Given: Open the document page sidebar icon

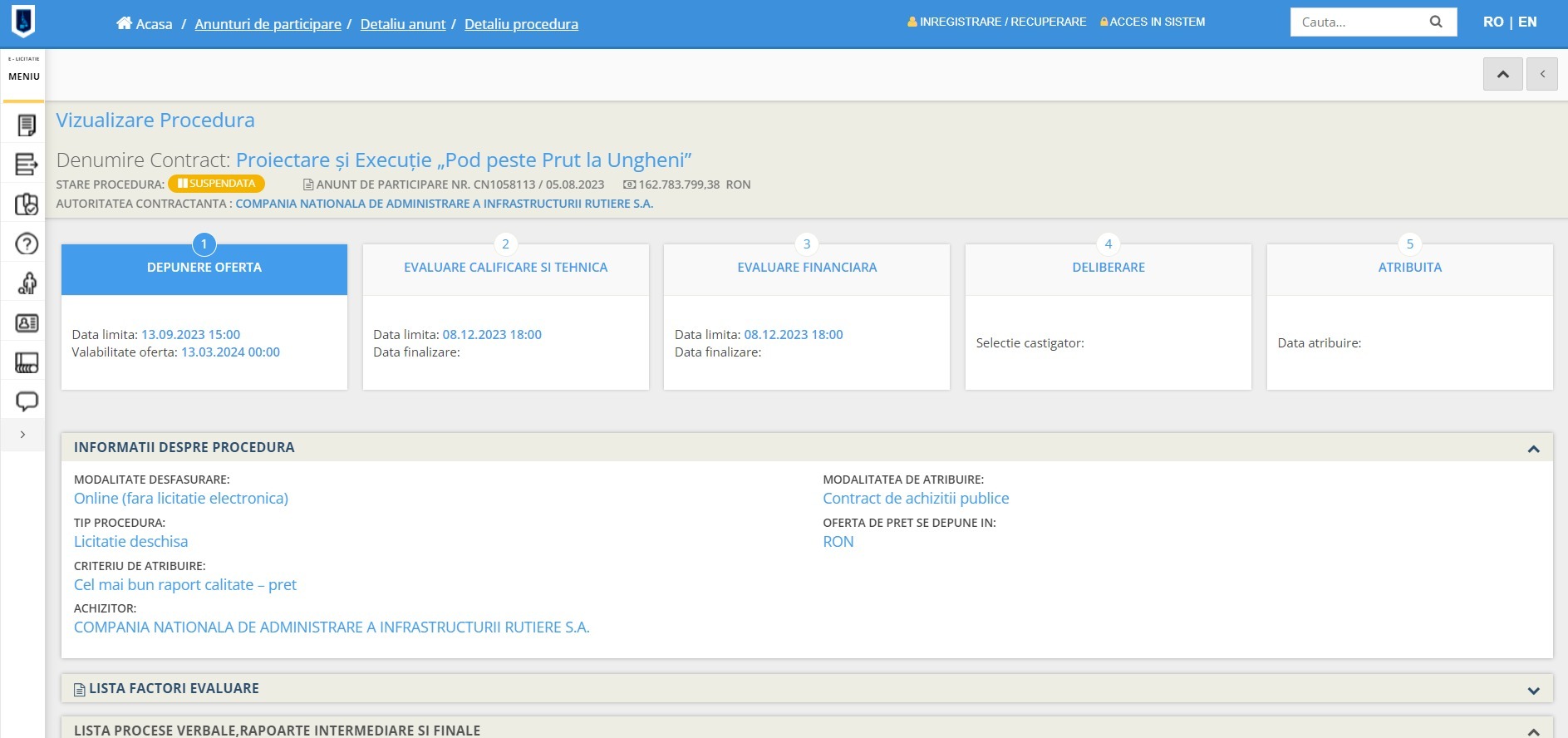Looking at the screenshot, I should [27, 125].
